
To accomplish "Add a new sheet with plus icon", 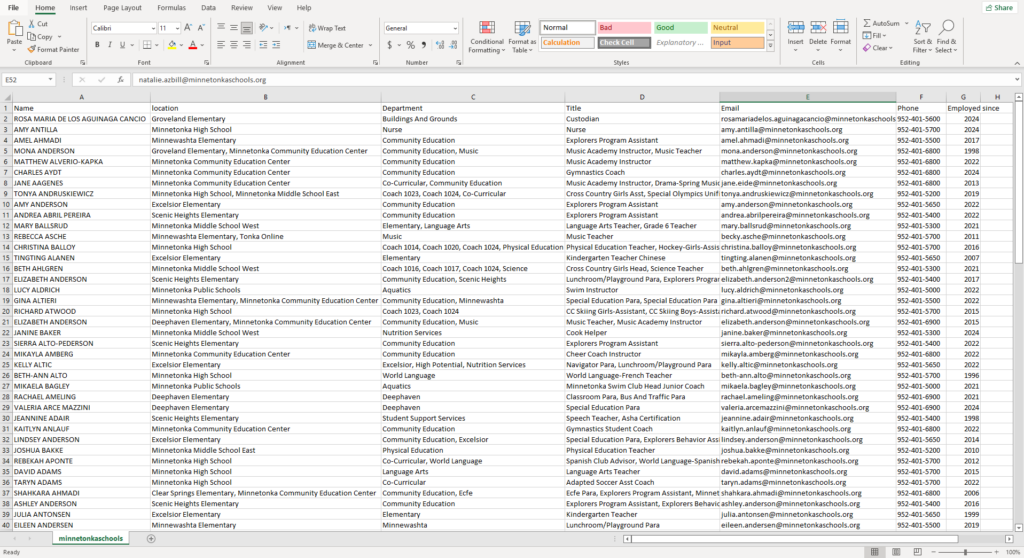I will tap(151, 538).
